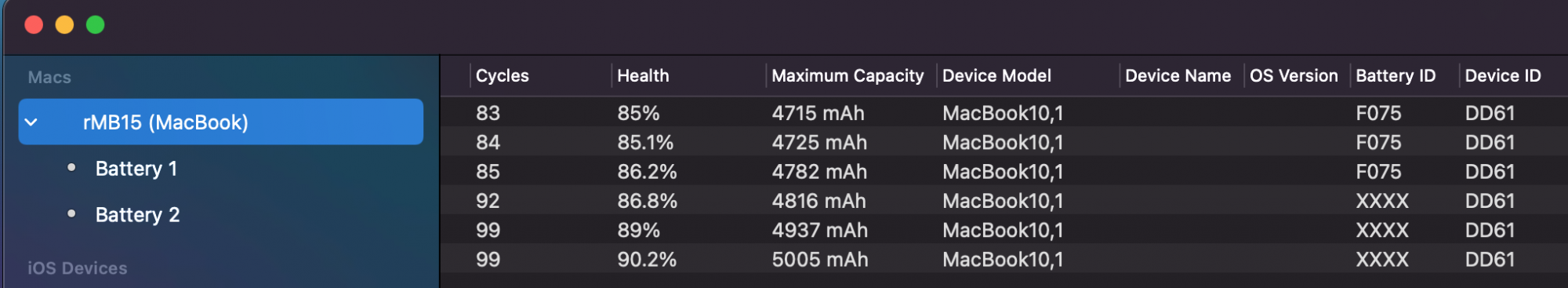The width and height of the screenshot is (1568, 288).
Task: Click the OS Version column header
Action: 1294,76
